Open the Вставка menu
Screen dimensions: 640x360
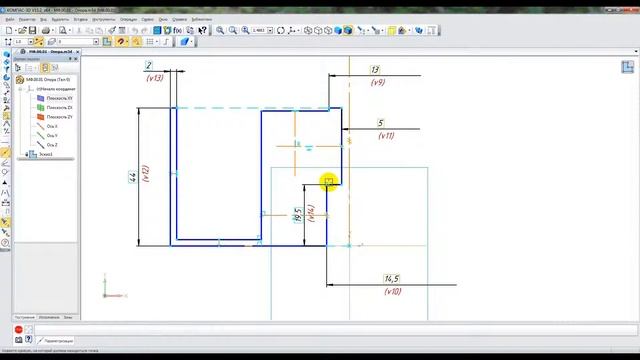point(80,19)
